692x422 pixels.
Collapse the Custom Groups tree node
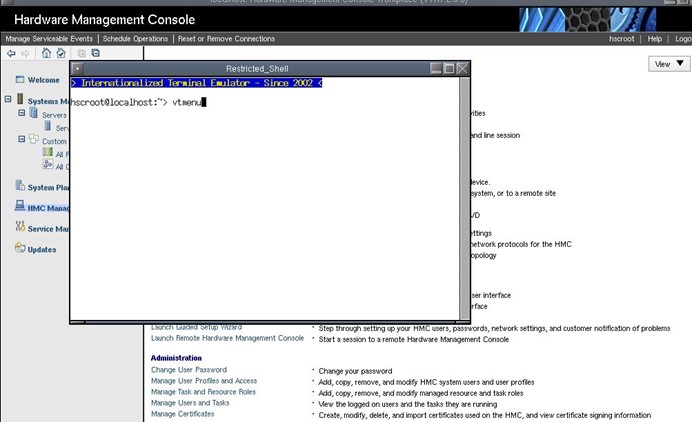click(x=22, y=139)
